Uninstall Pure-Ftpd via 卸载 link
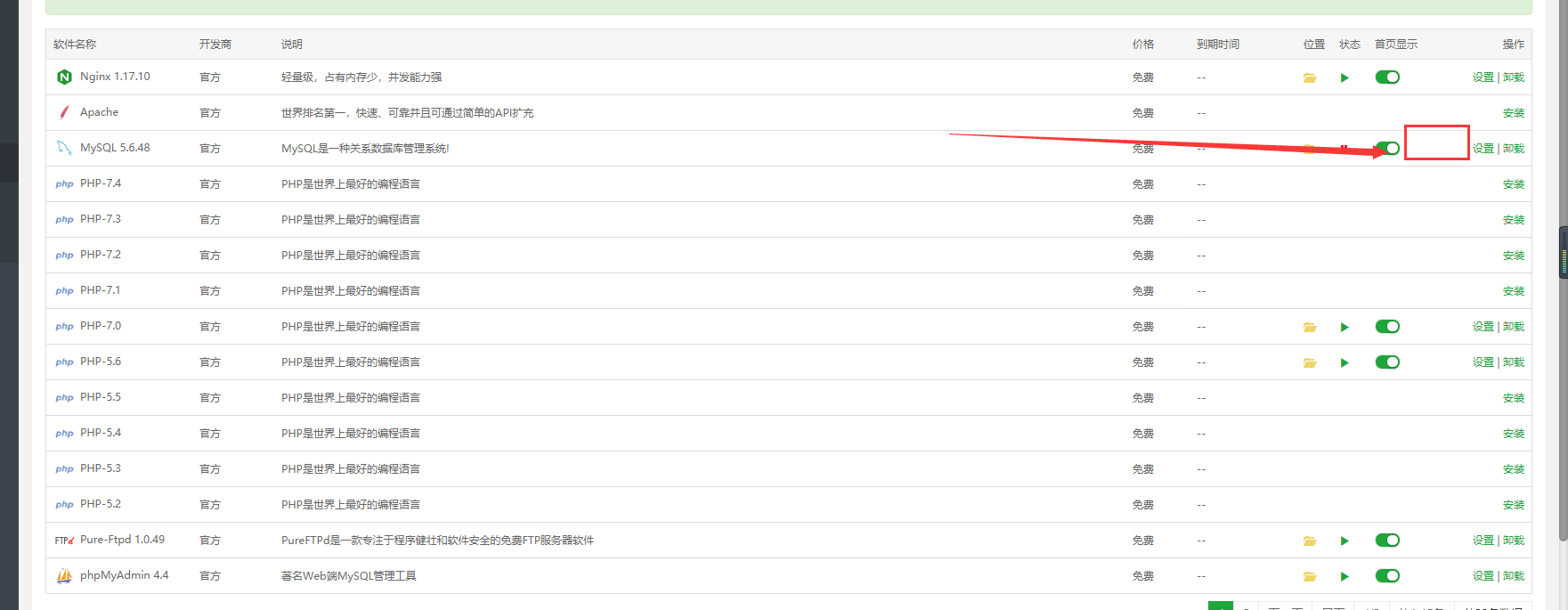1568x610 pixels. coord(1514,541)
